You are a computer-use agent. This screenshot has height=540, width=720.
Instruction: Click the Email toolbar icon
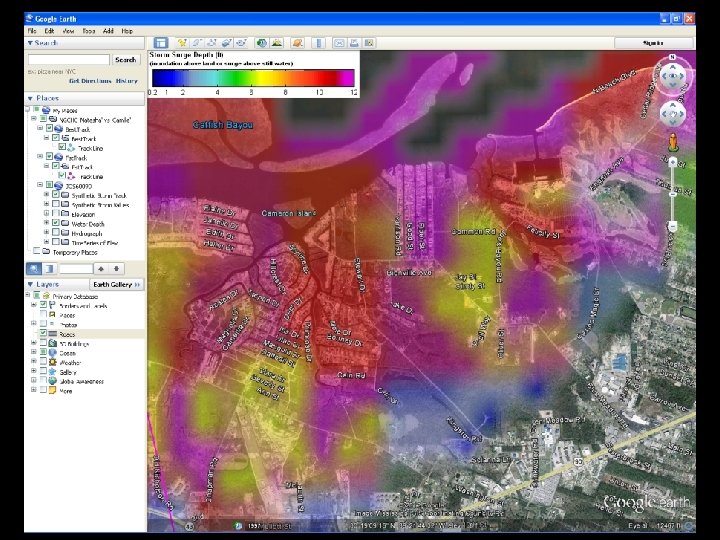[x=340, y=43]
